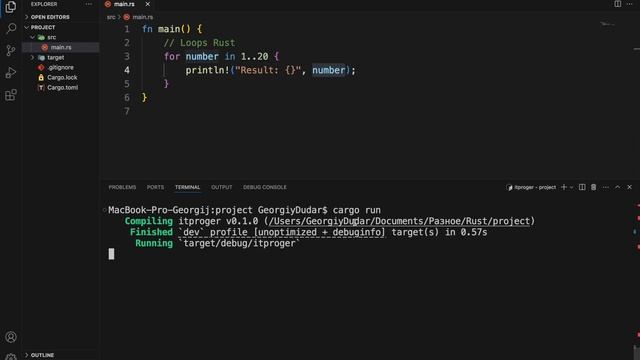
Task: Switch to the Problems tab
Action: click(x=122, y=187)
